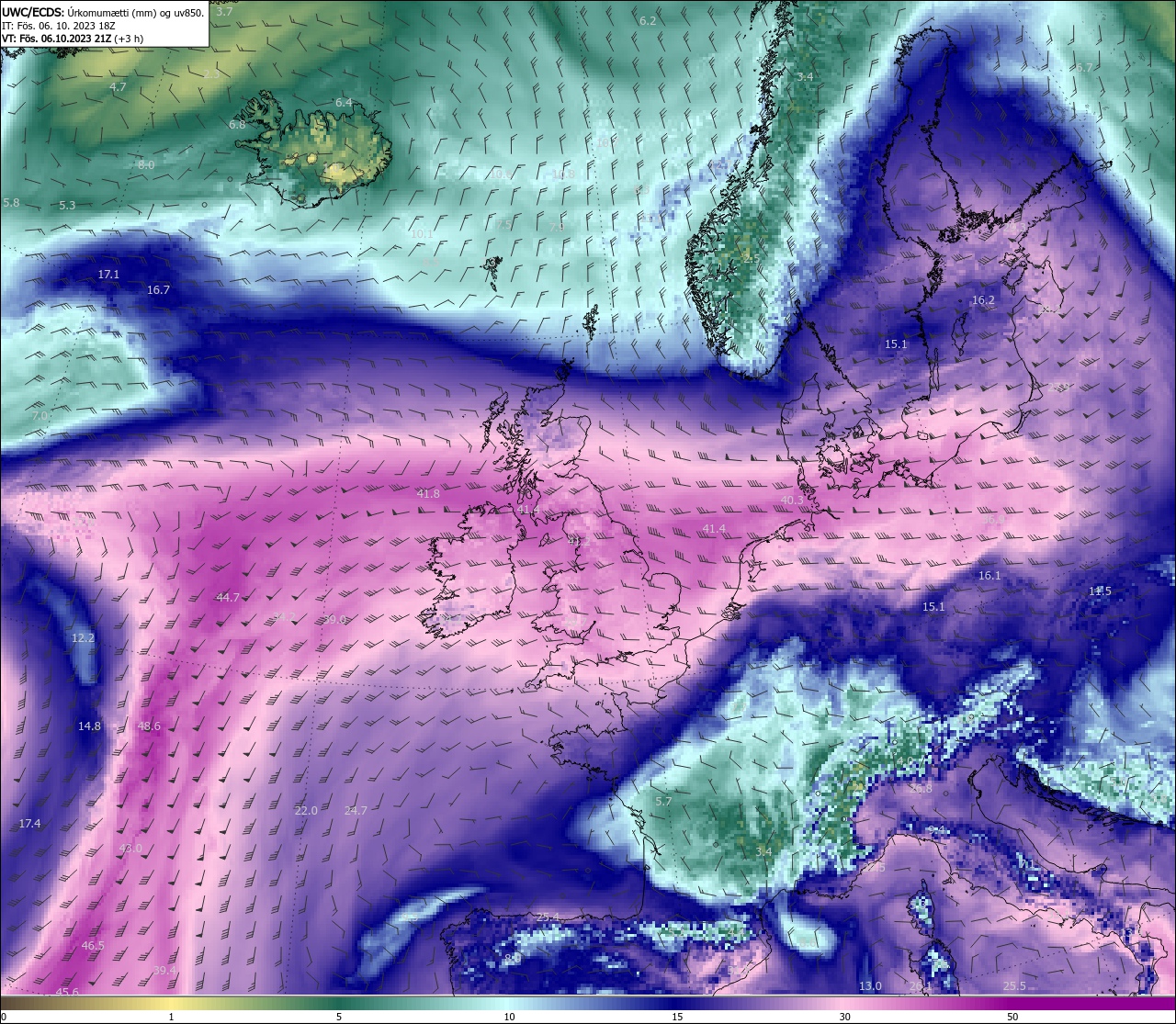Image resolution: width=1176 pixels, height=1024 pixels.
Task: Click the 44.7 value over the Atlantic
Action: [227, 597]
